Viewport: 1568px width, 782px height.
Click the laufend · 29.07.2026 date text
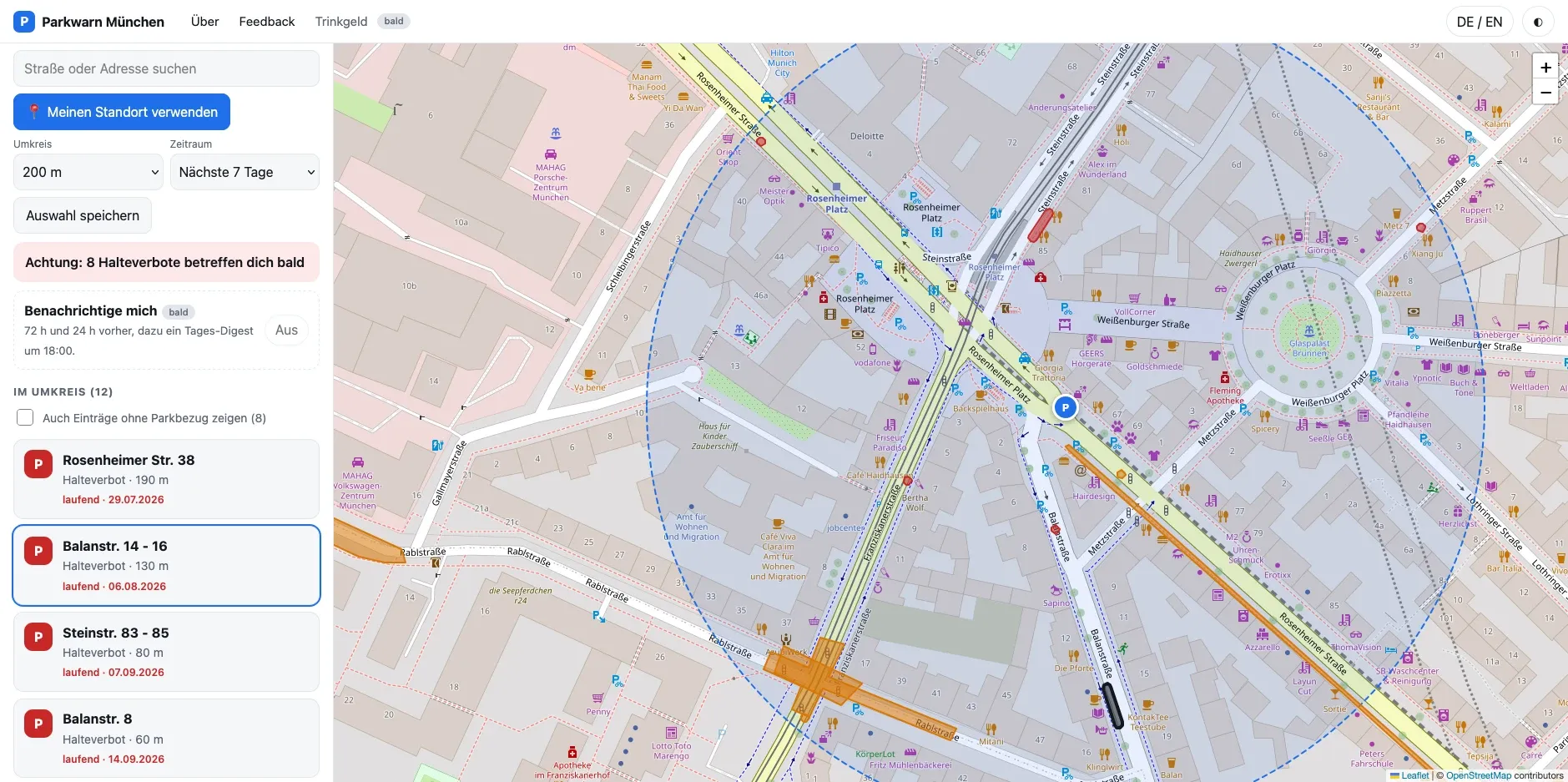[113, 500]
